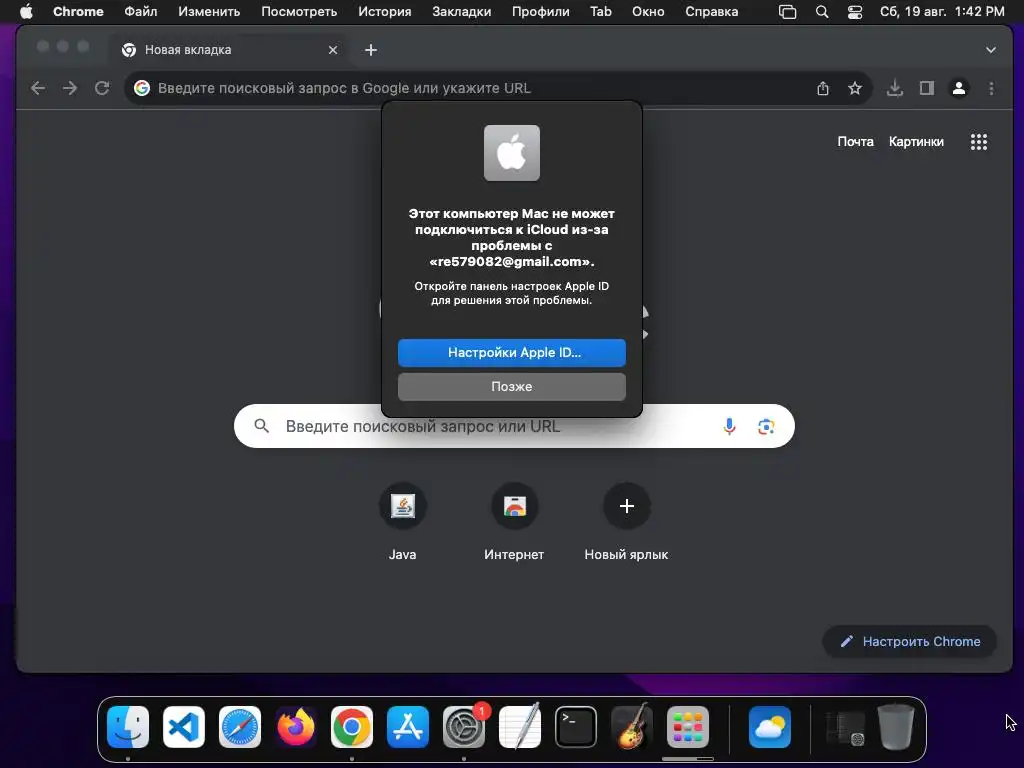Image resolution: width=1024 pixels, height=768 pixels.
Task: Start voice search with the microphone icon
Action: coord(729,426)
